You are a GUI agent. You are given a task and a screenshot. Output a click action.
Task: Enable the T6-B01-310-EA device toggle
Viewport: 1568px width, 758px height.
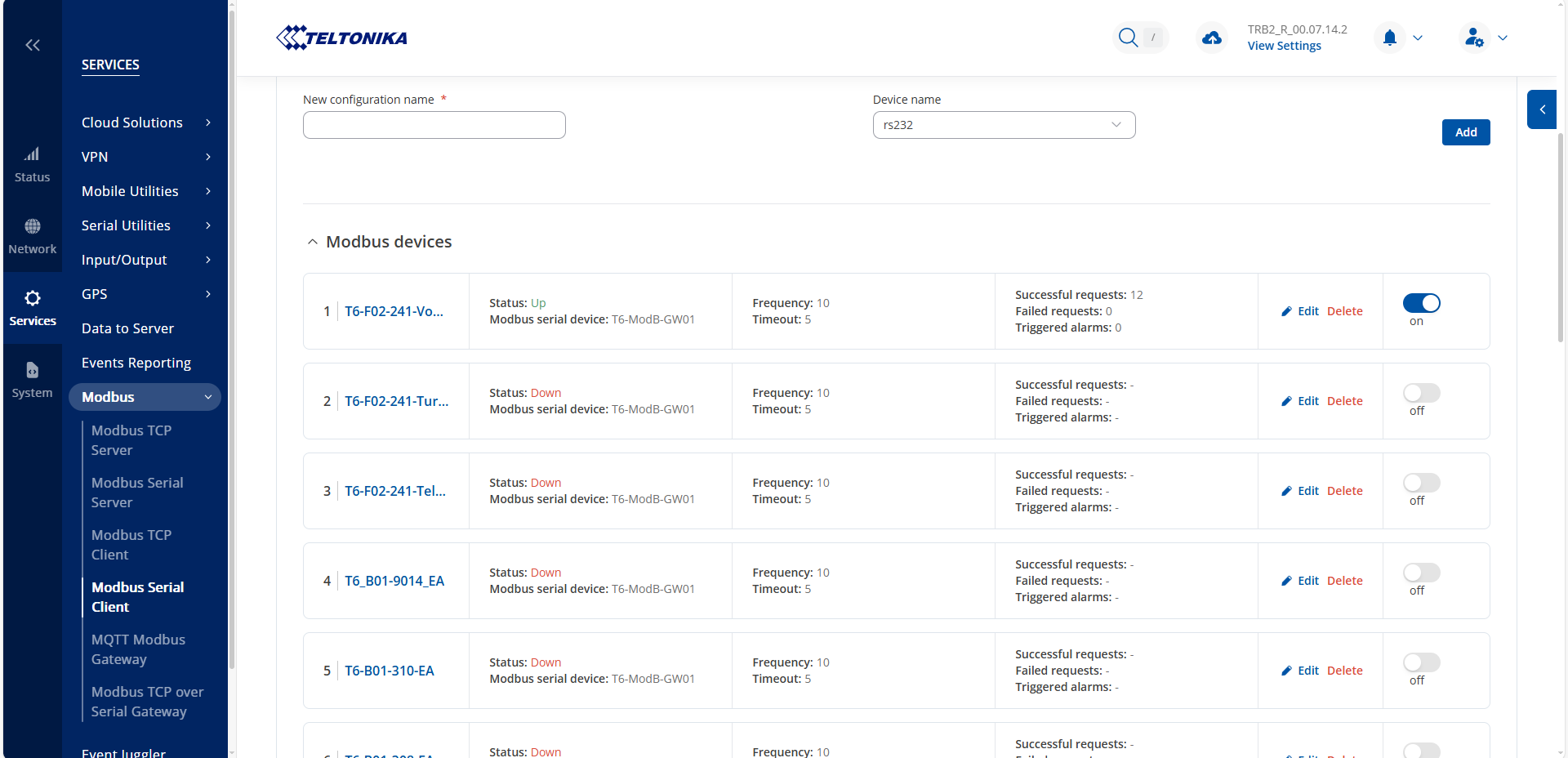point(1421,662)
